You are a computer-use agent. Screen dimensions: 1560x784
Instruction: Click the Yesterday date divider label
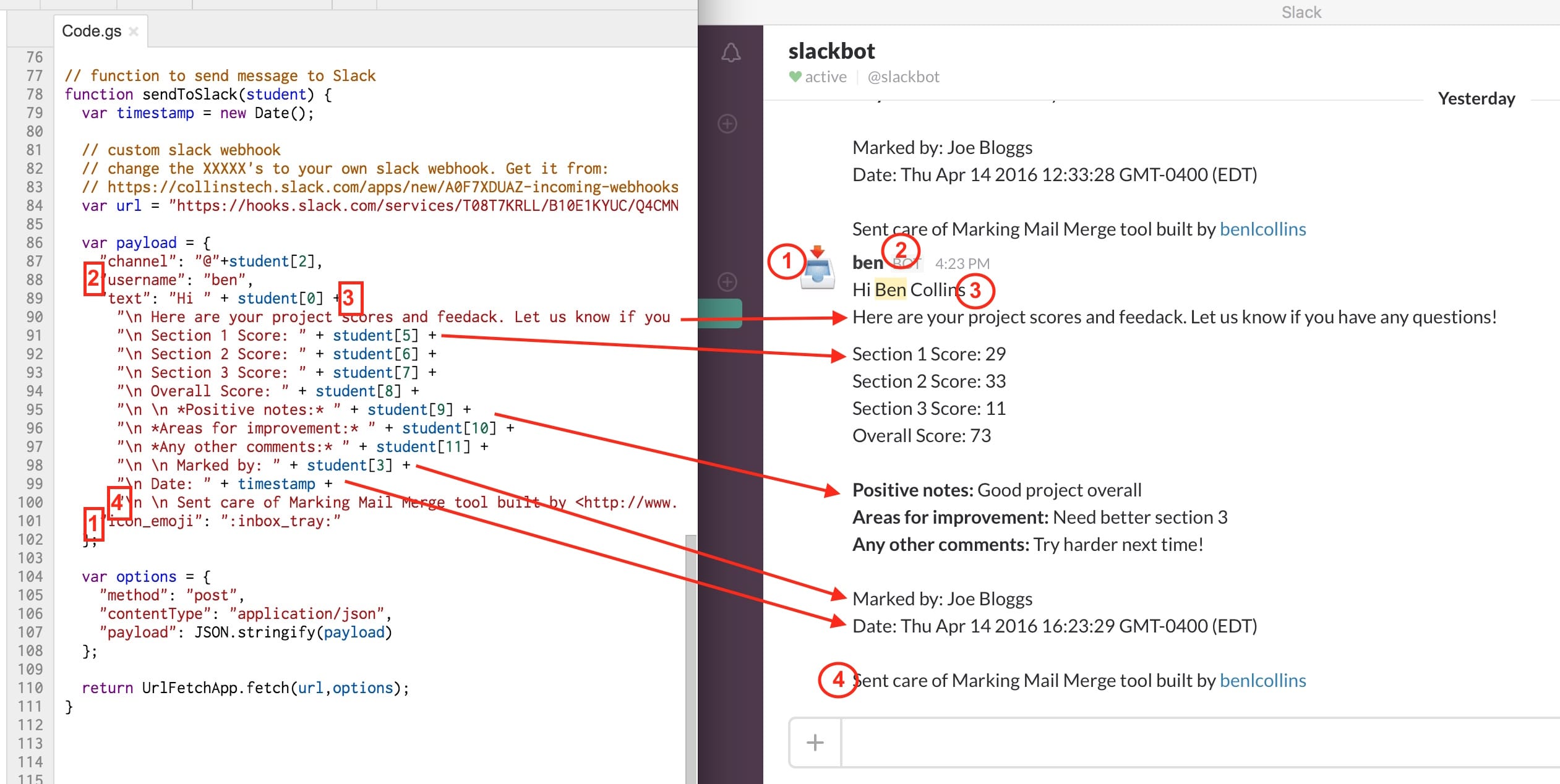(x=1476, y=99)
